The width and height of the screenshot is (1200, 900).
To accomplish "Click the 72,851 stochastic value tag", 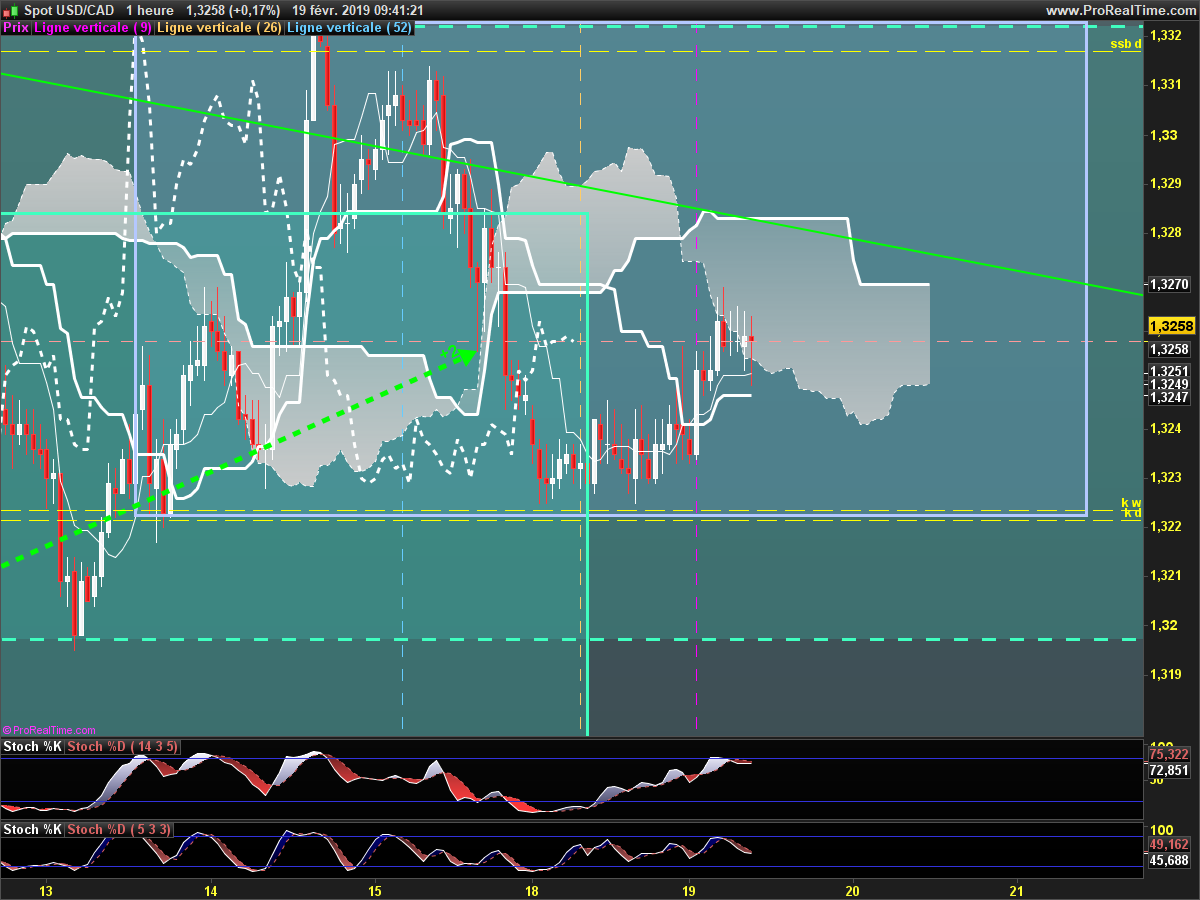I will click(1169, 771).
